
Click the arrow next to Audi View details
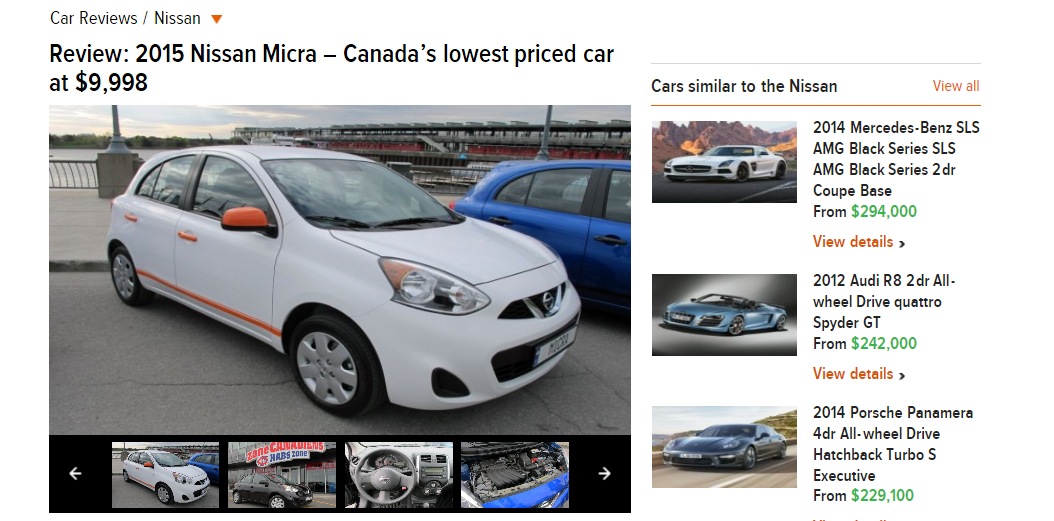[x=902, y=375]
